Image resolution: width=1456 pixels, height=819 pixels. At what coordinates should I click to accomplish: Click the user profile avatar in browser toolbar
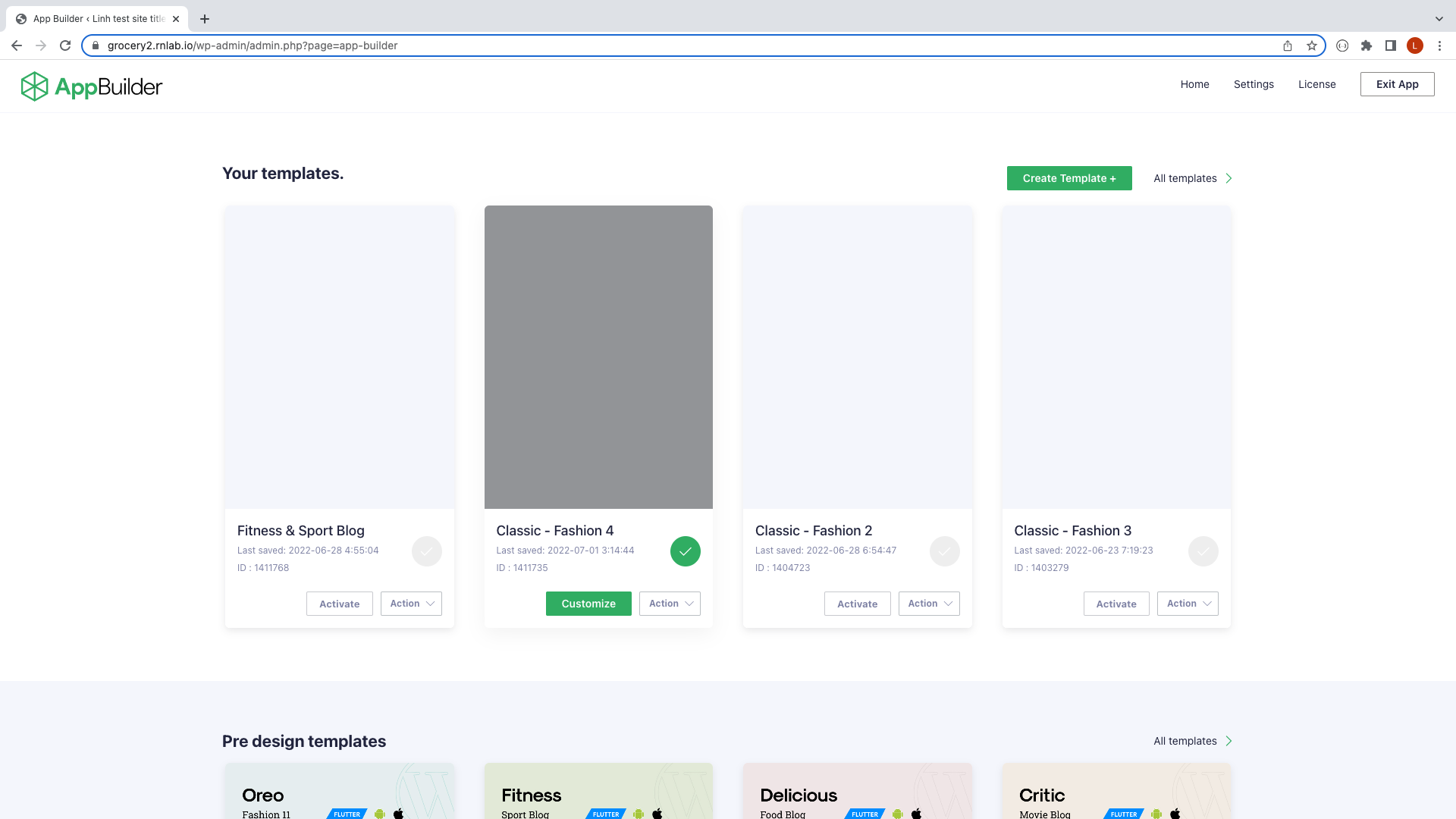click(x=1415, y=45)
